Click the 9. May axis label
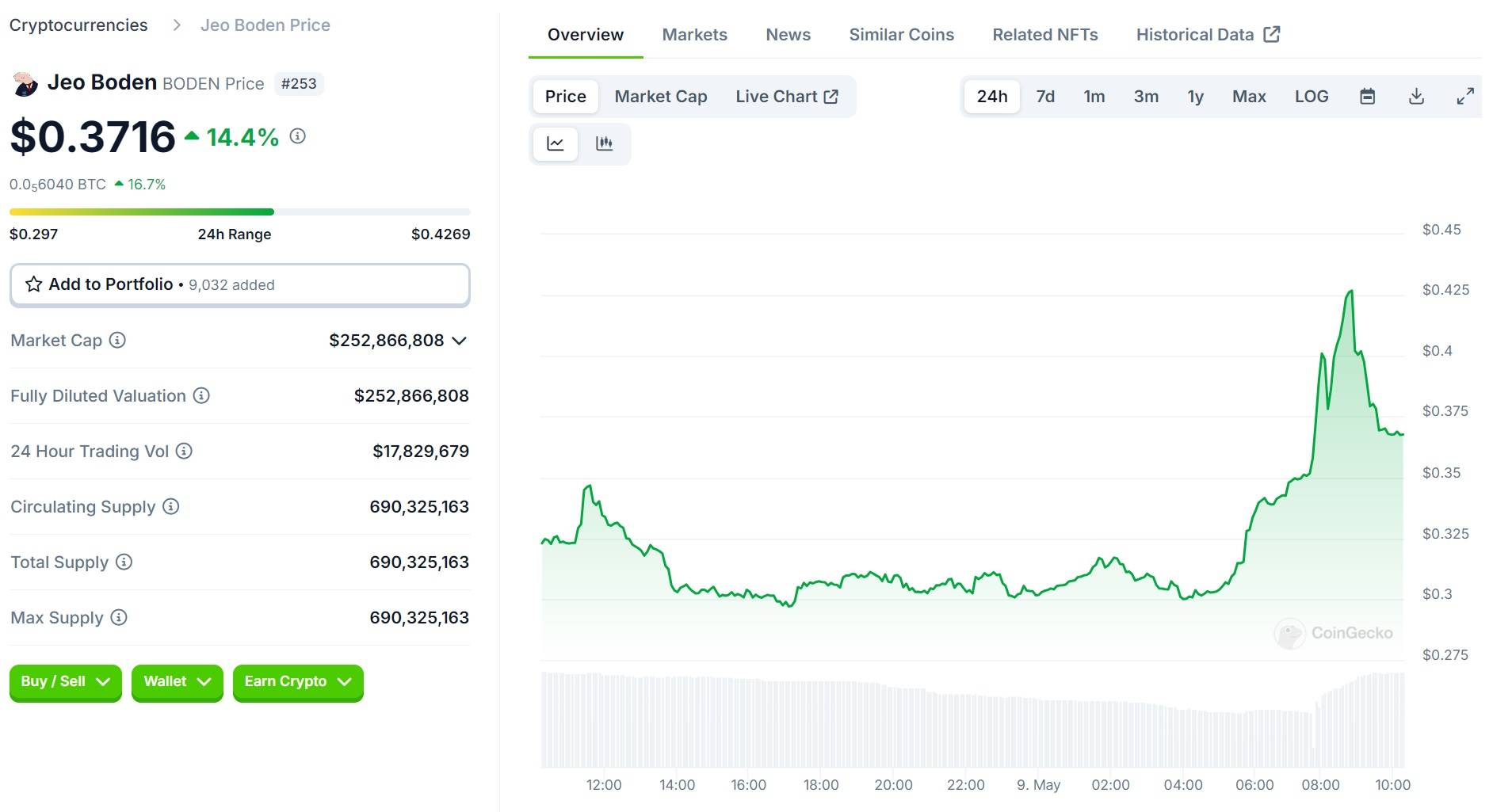The height and width of the screenshot is (812, 1493). (x=1038, y=785)
